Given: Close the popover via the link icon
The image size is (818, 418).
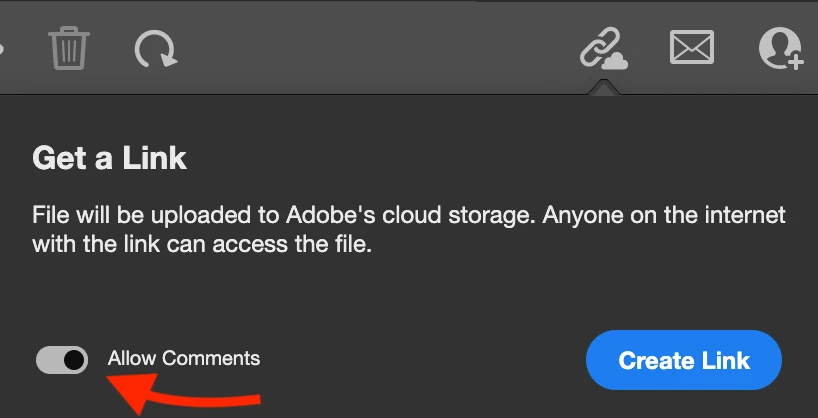Looking at the screenshot, I should [603, 48].
